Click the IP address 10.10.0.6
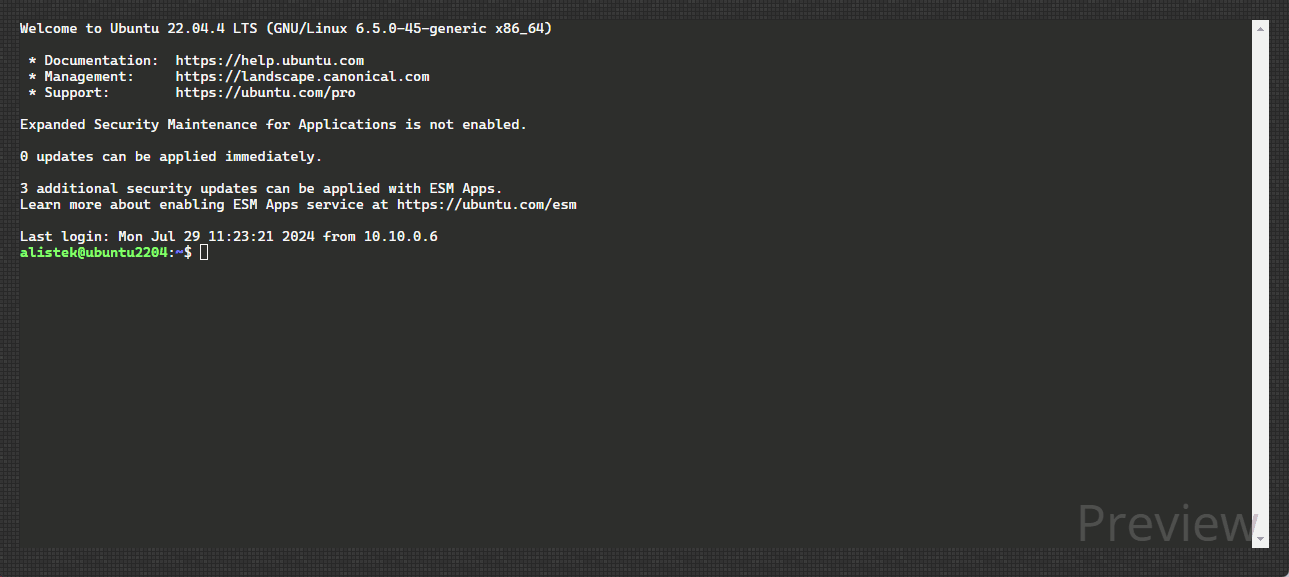This screenshot has height=577, width=1289. coord(400,237)
